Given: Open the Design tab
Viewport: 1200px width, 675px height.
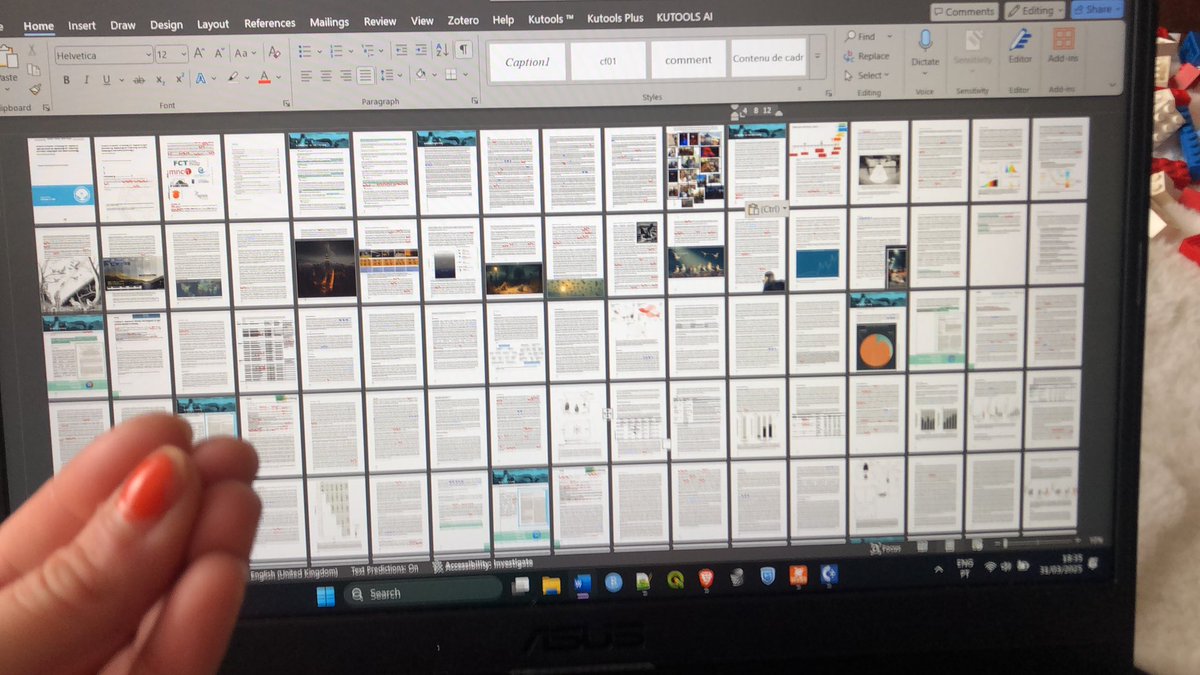Looking at the screenshot, I should pyautogui.click(x=167, y=24).
